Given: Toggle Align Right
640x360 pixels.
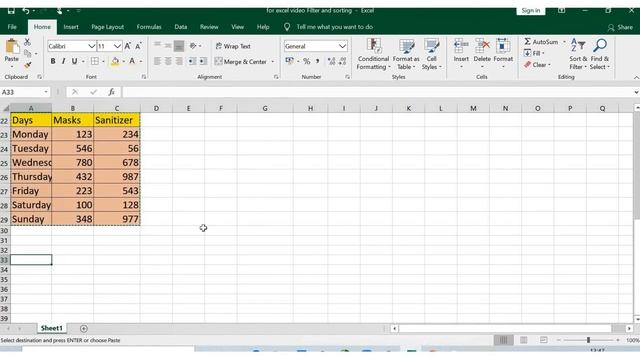Looking at the screenshot, I should click(x=179, y=61).
